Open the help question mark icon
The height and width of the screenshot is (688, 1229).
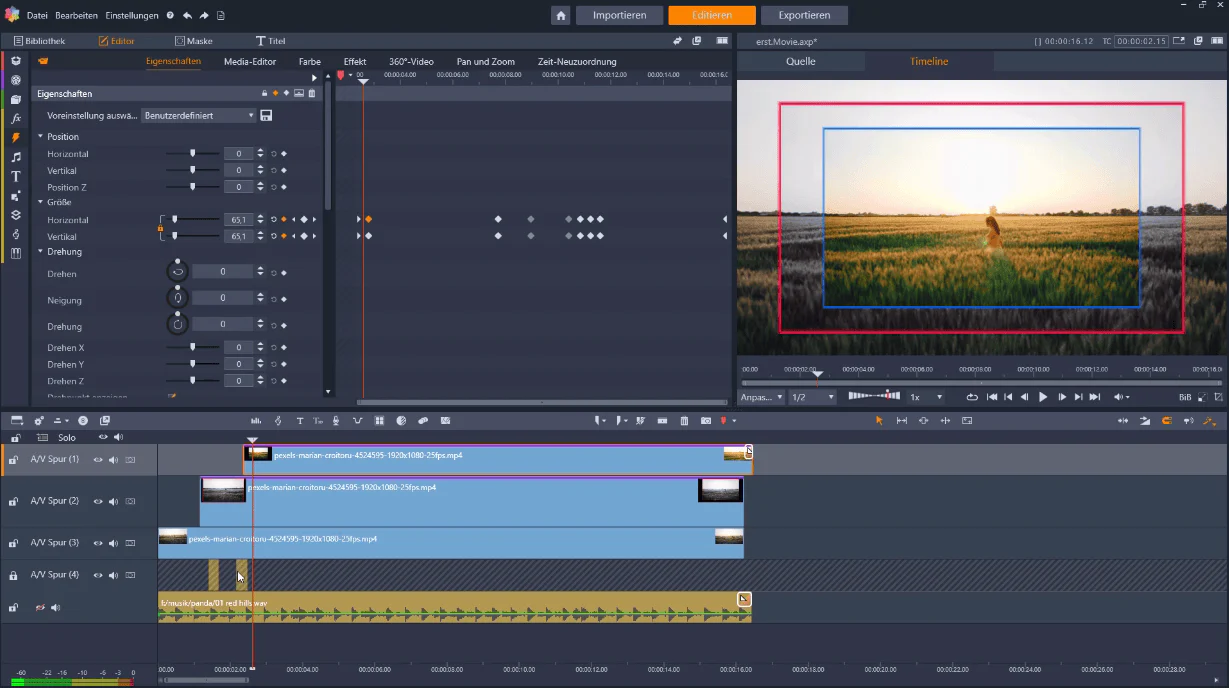(x=170, y=16)
